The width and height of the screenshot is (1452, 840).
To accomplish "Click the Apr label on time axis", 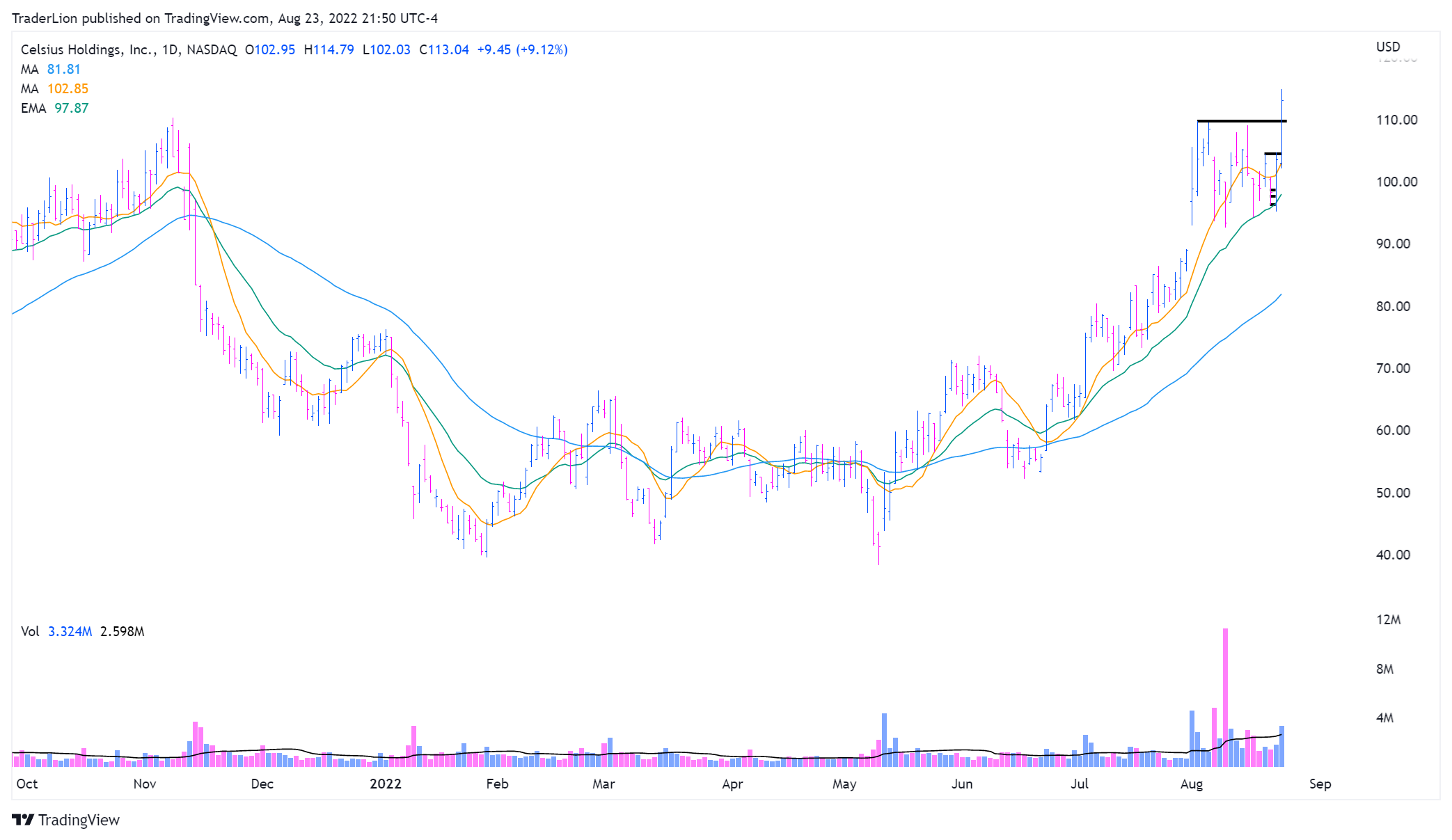I will point(732,784).
